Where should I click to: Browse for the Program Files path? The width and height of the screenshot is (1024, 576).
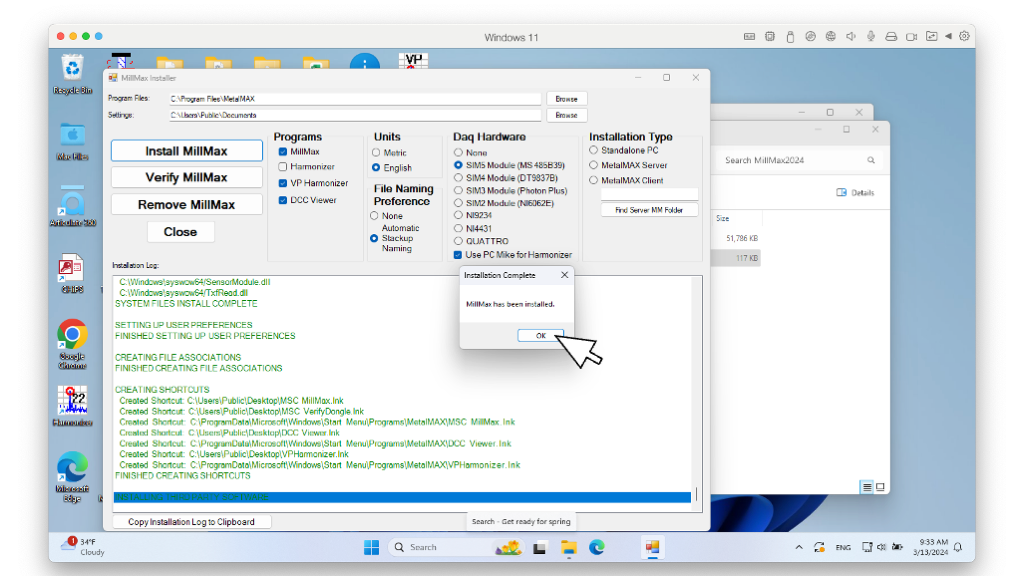click(566, 99)
